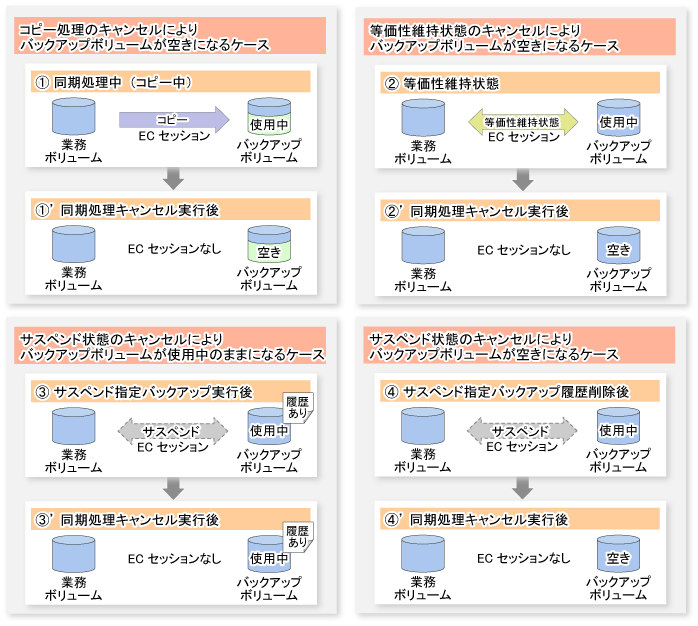Viewport: 698px width, 626px height.
Task: Select the 業務ボリューム cylinder in section ②
Action: tap(422, 119)
